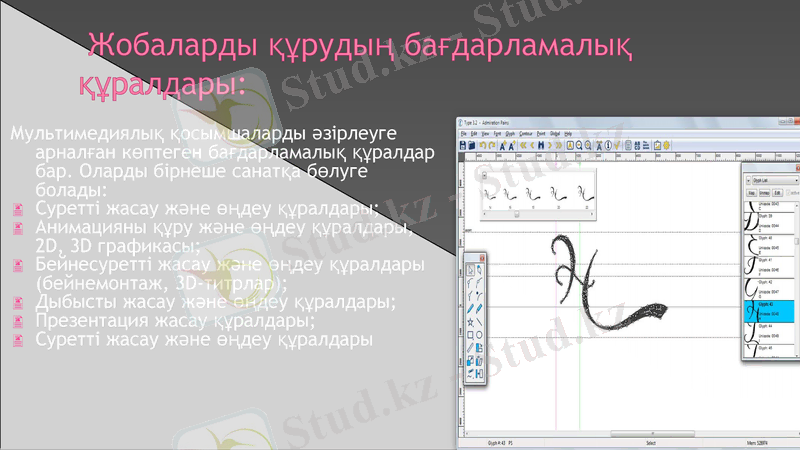Click the Unmap button in glyph panel
This screenshot has height=450, width=800.
764,193
